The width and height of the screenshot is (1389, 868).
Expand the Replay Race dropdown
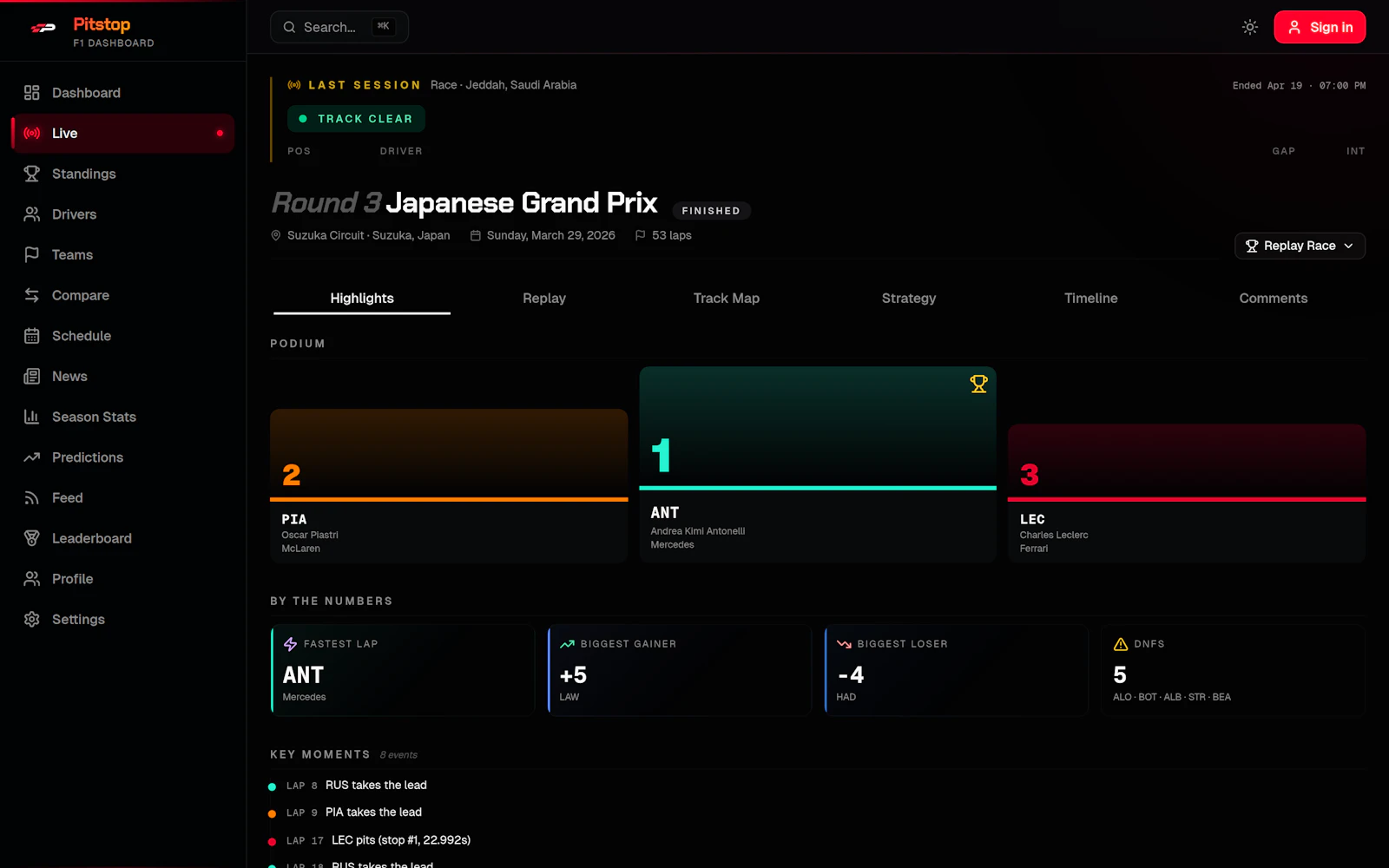coord(1300,246)
